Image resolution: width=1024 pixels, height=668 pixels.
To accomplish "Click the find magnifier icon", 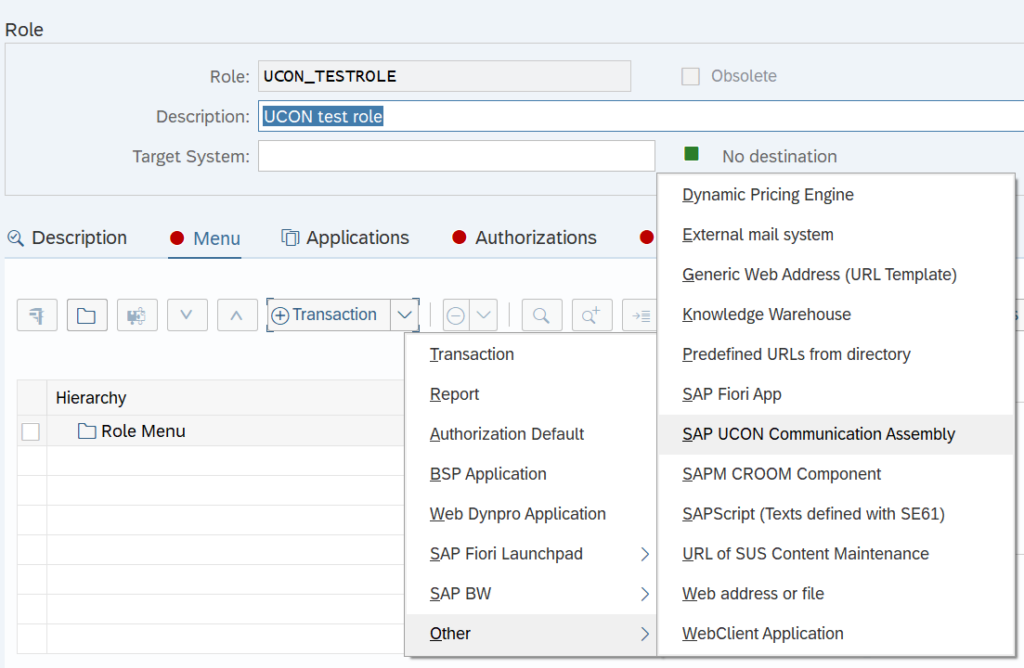I will click(x=542, y=315).
